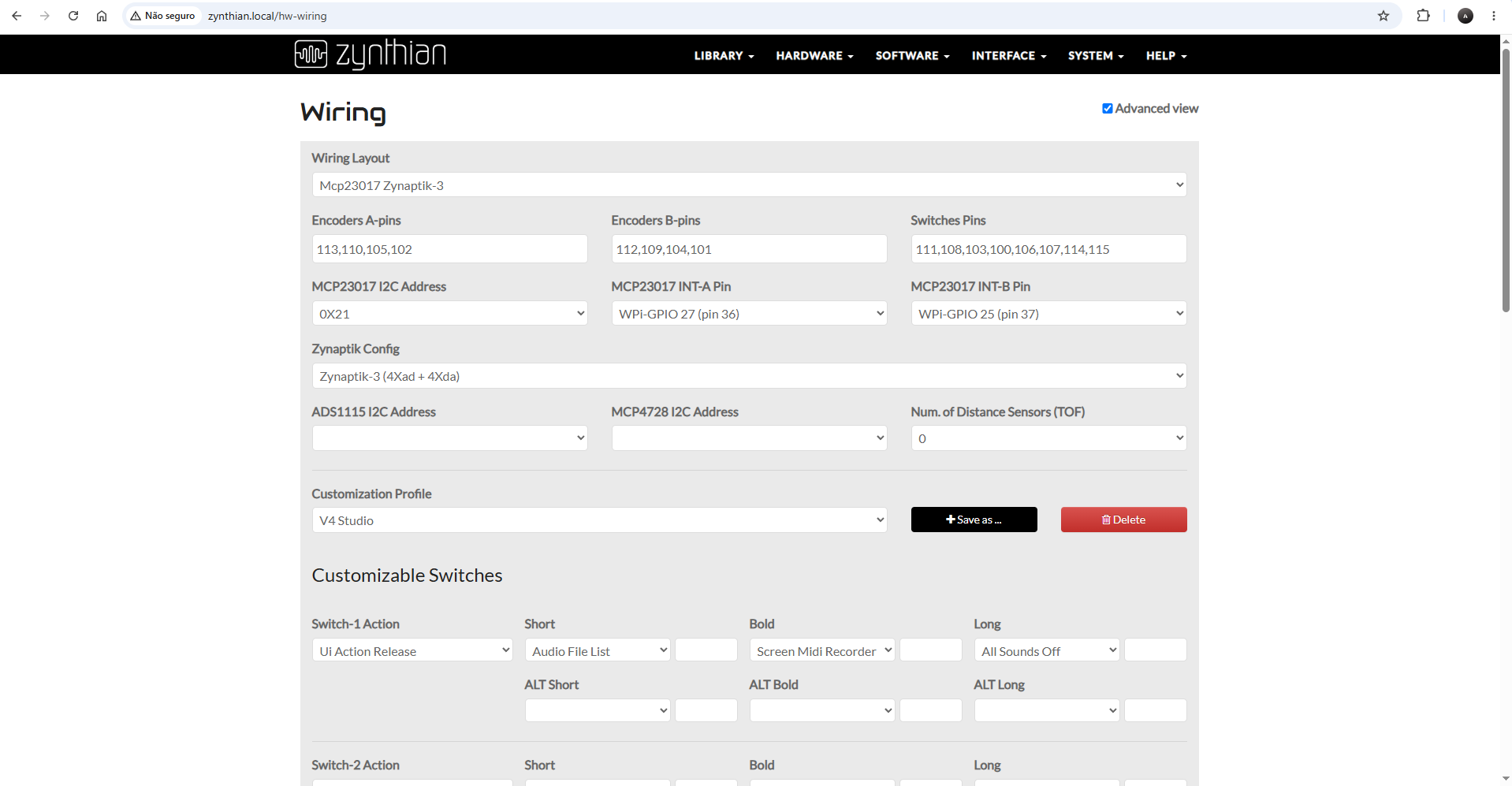The height and width of the screenshot is (786, 1512).
Task: Open the browser home page
Action: tap(102, 16)
